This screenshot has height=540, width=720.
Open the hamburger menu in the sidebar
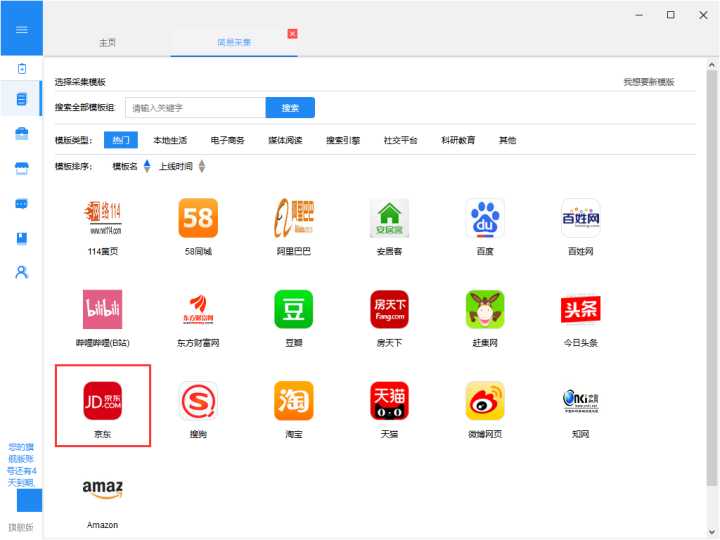(21, 29)
